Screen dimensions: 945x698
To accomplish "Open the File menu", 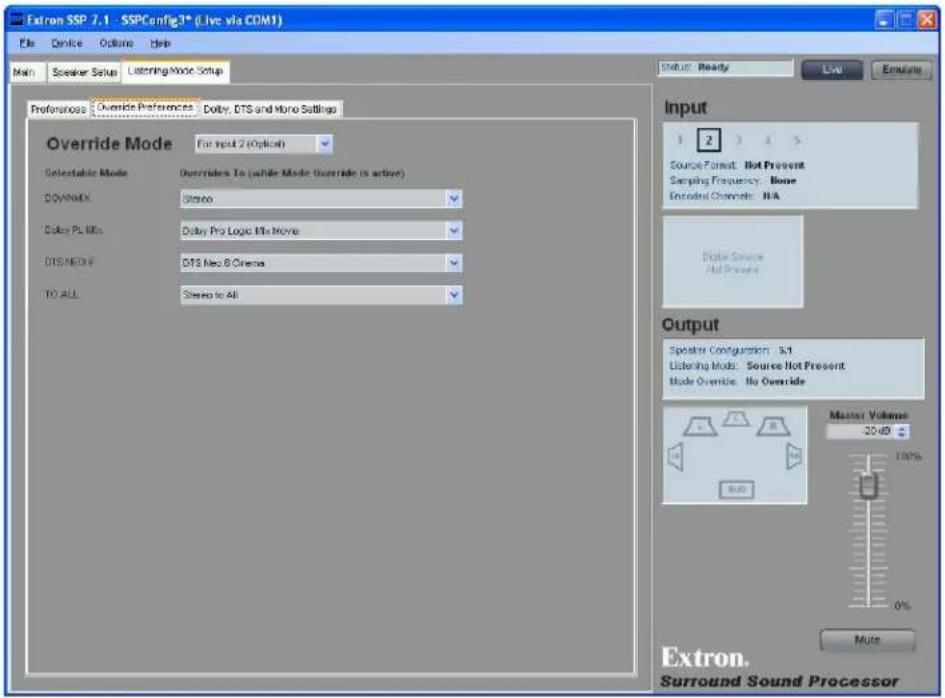I will (27, 43).
